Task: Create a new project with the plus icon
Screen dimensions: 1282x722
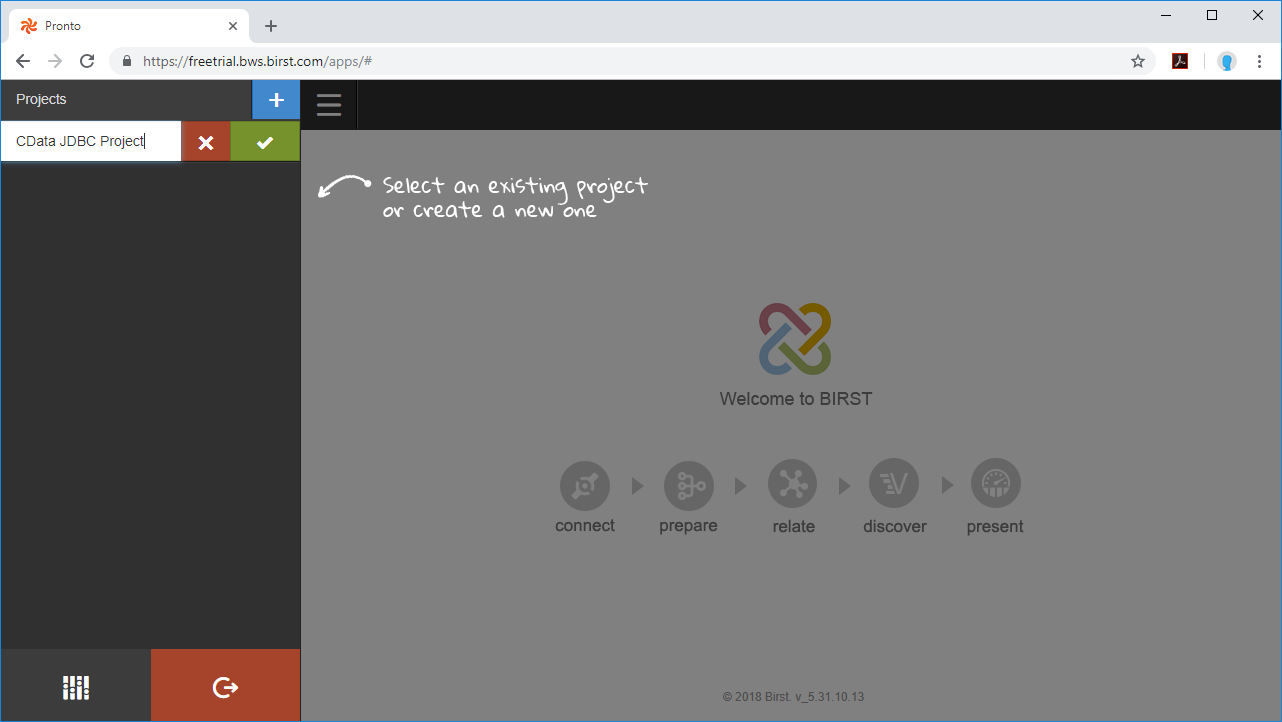Action: pyautogui.click(x=275, y=100)
